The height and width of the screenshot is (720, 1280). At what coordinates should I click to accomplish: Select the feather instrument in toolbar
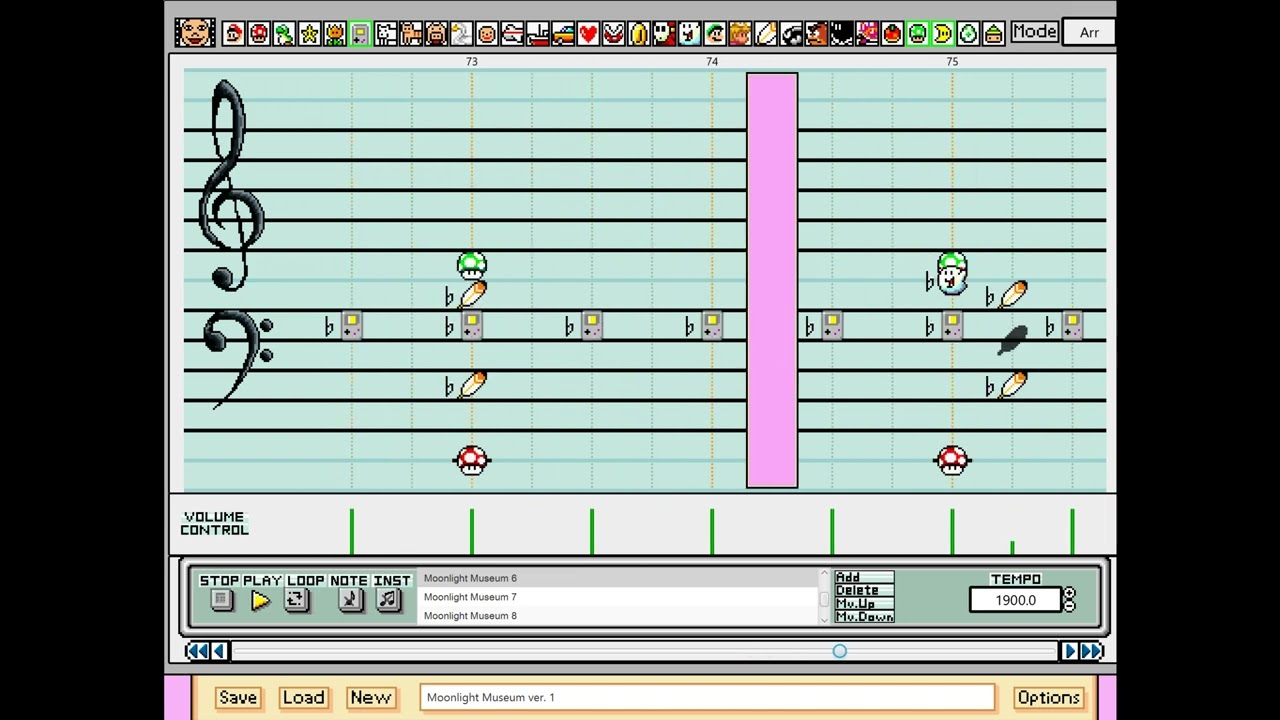pyautogui.click(x=765, y=34)
